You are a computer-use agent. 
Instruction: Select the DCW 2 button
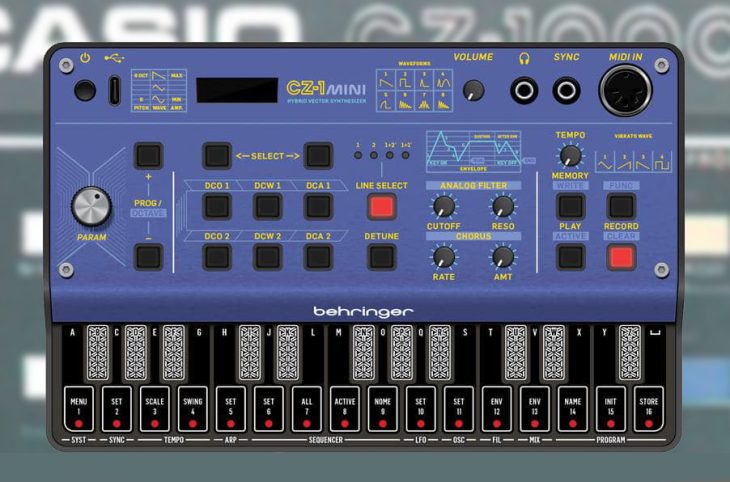268,257
